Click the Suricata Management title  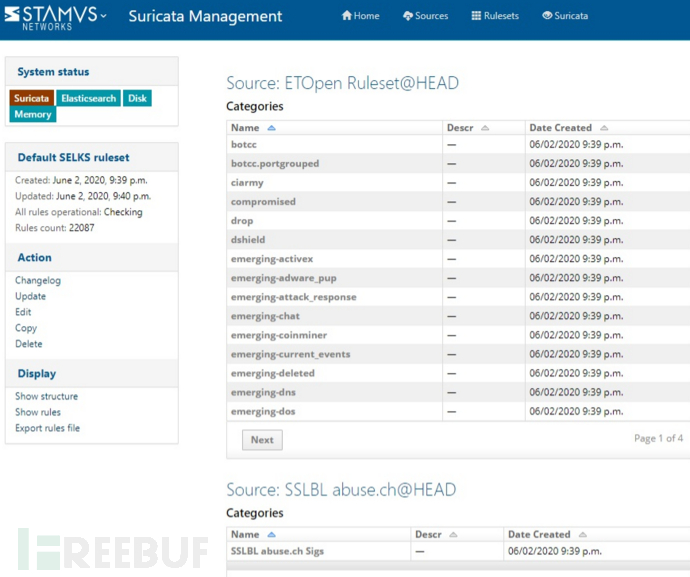205,16
